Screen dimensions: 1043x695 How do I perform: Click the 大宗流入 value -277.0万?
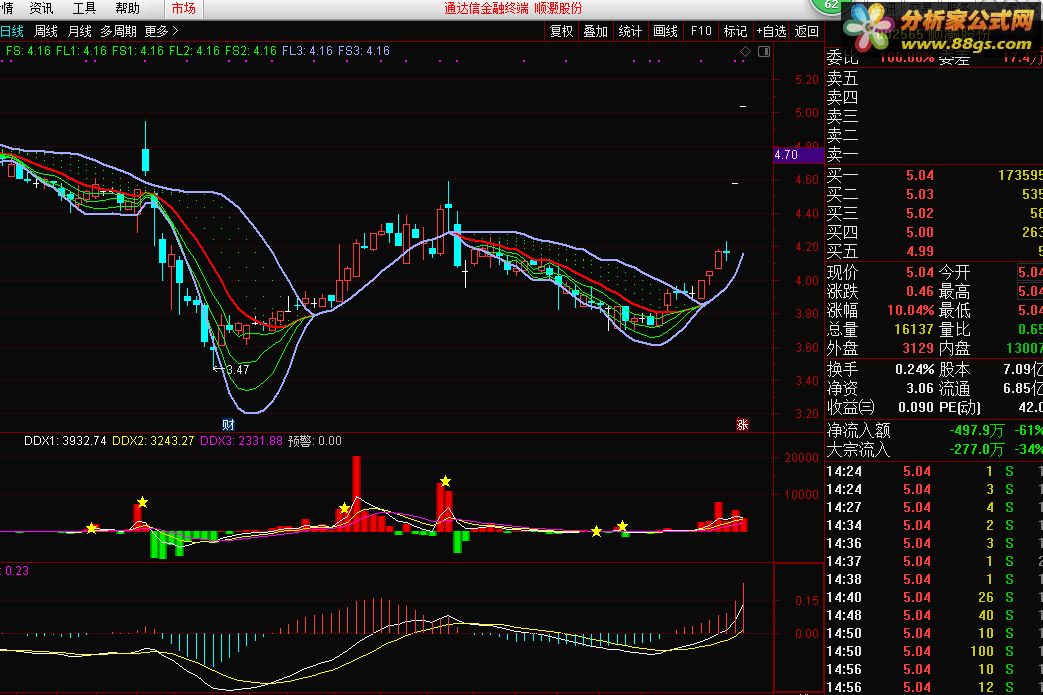pos(976,450)
